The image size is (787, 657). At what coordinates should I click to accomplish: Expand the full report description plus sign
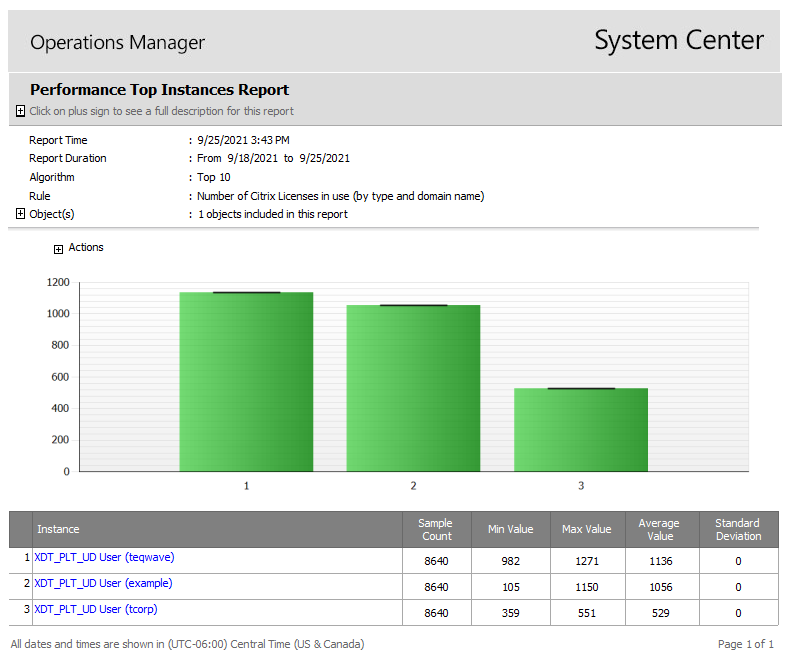pos(20,111)
